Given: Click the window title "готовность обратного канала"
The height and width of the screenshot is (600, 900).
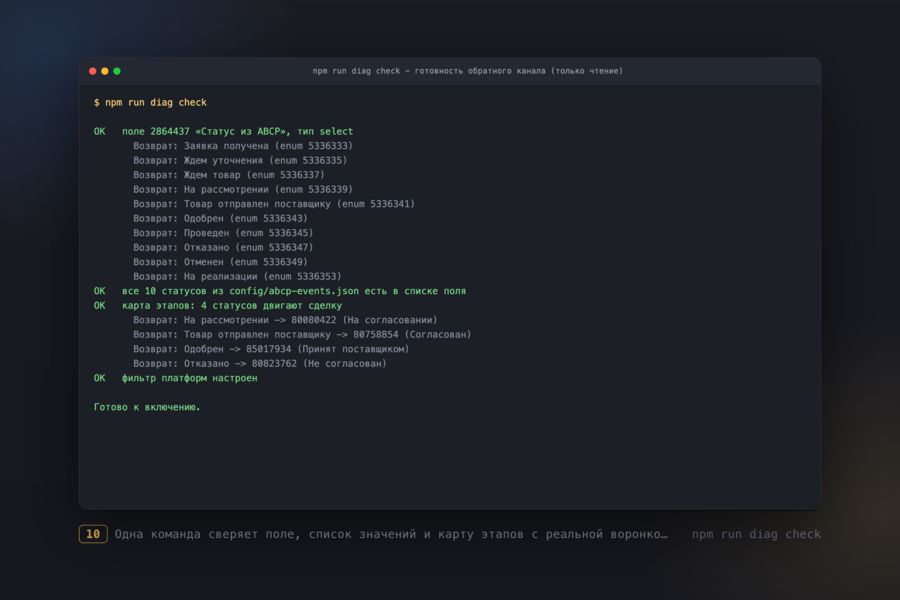Looking at the screenshot, I should point(480,71).
